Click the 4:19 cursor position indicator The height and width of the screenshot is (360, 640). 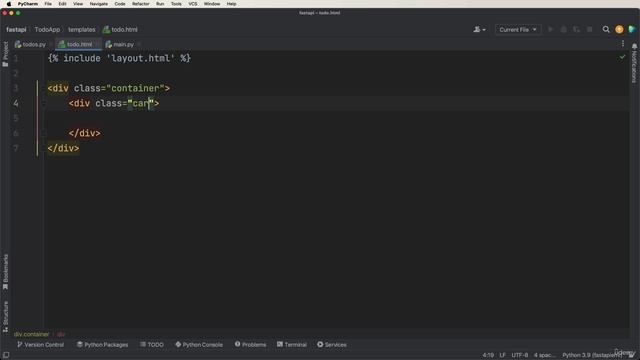click(x=488, y=355)
